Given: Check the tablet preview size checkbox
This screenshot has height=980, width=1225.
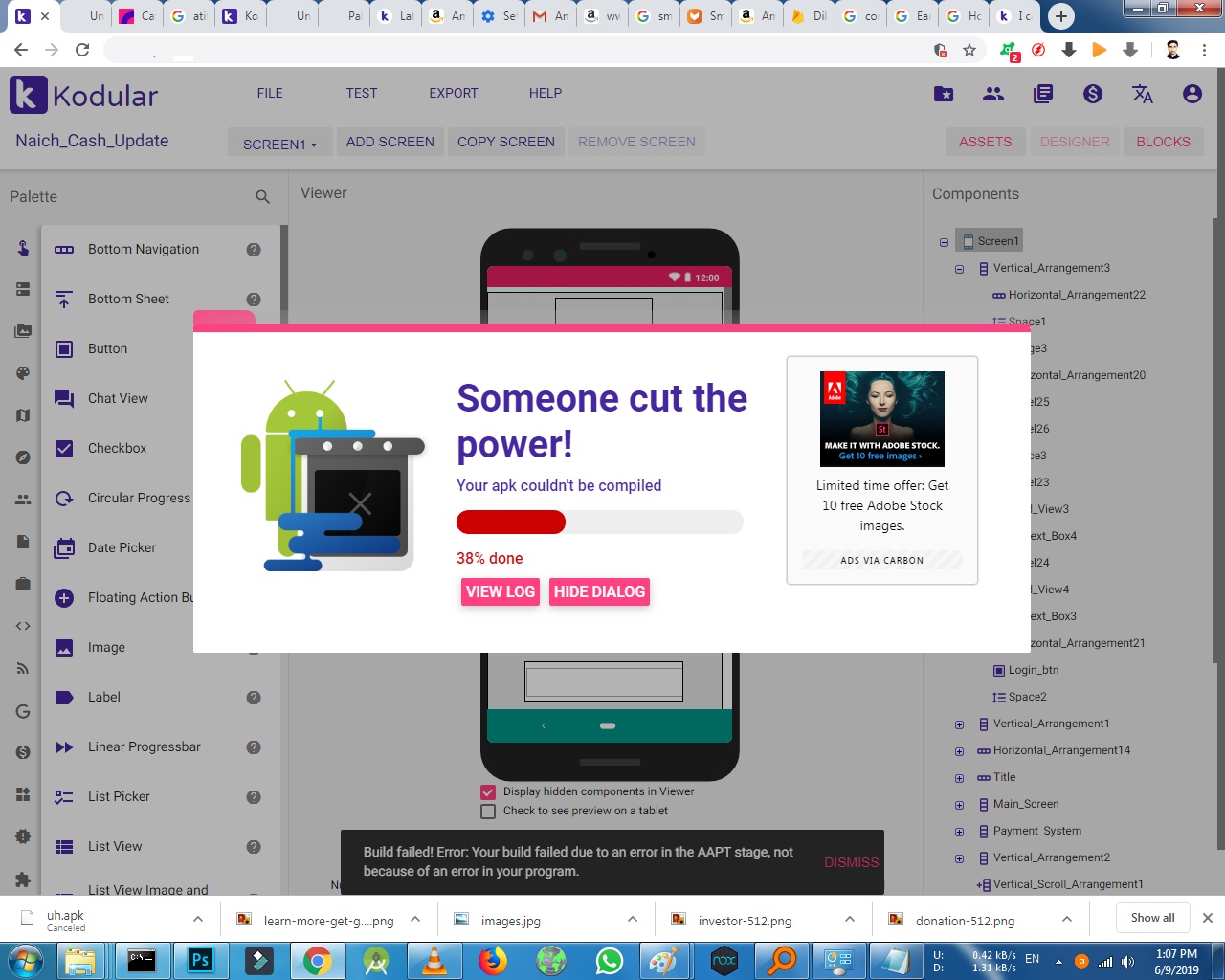Looking at the screenshot, I should tap(488, 812).
